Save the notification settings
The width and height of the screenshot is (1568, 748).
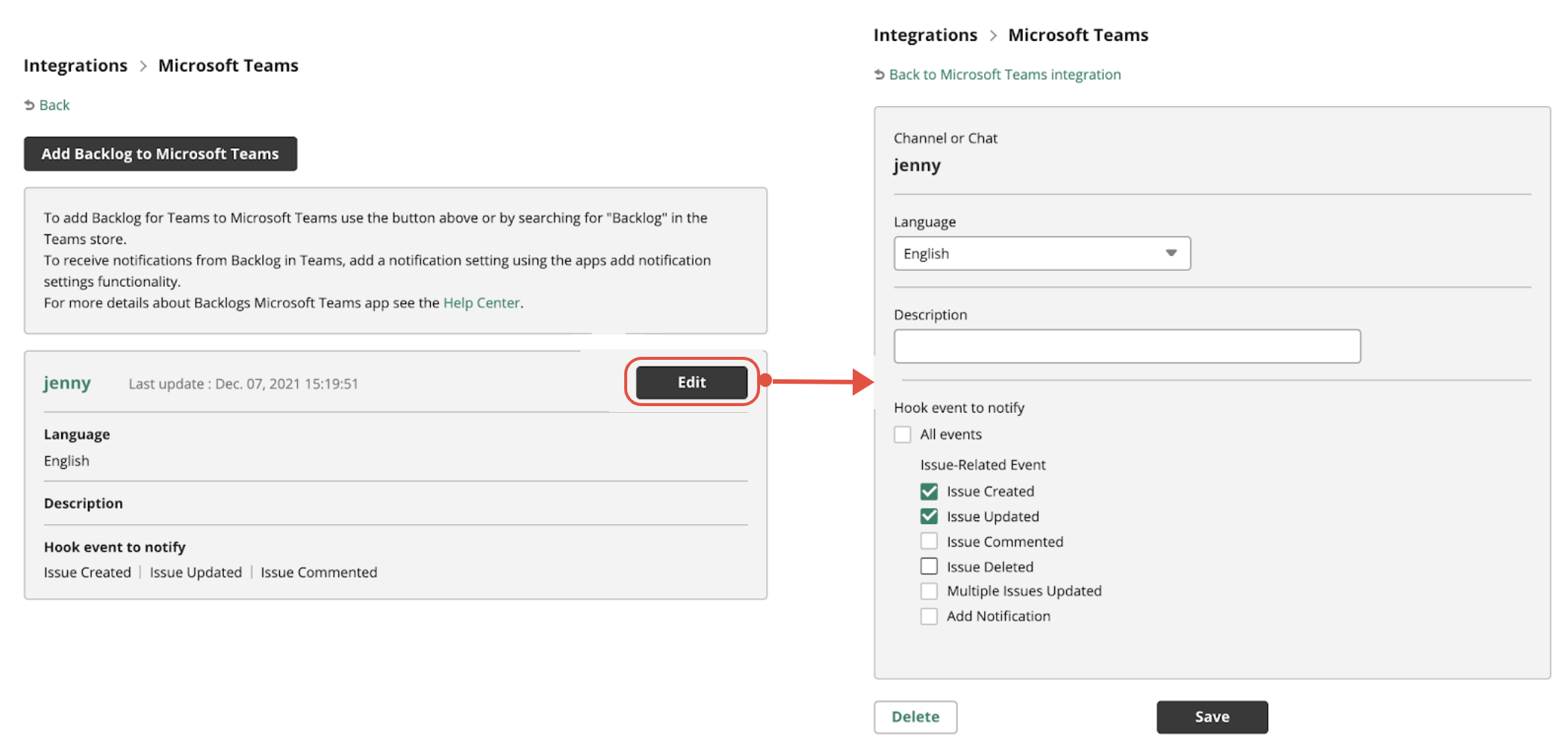(x=1212, y=717)
